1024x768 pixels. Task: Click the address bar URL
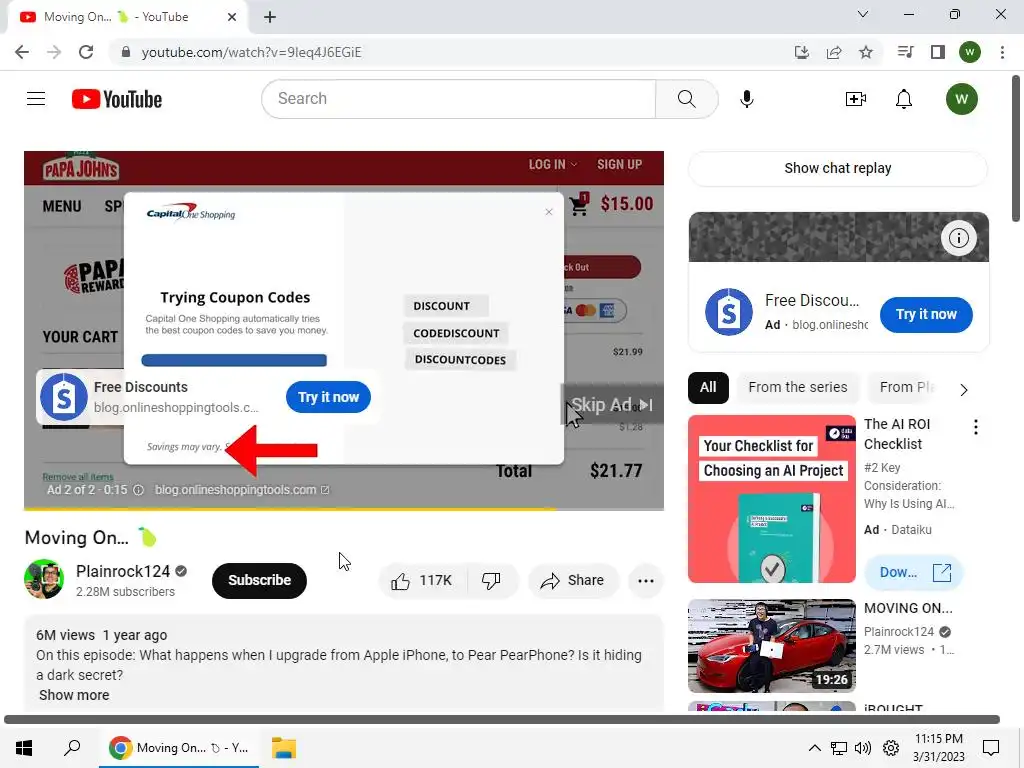point(251,52)
